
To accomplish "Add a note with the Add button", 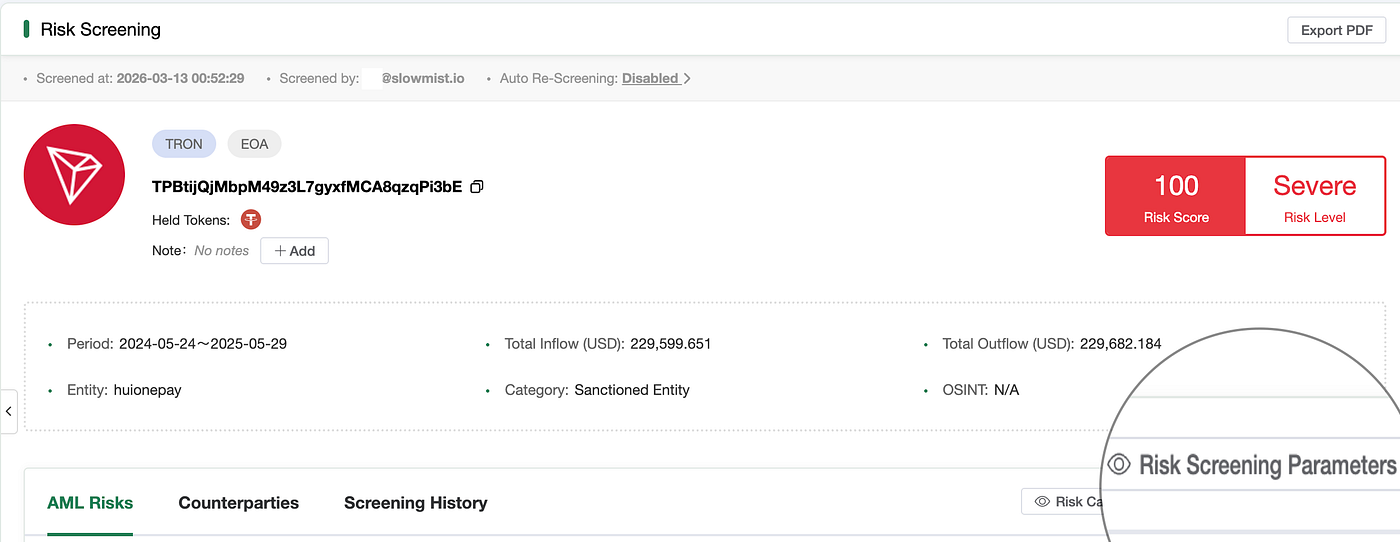I will point(294,251).
